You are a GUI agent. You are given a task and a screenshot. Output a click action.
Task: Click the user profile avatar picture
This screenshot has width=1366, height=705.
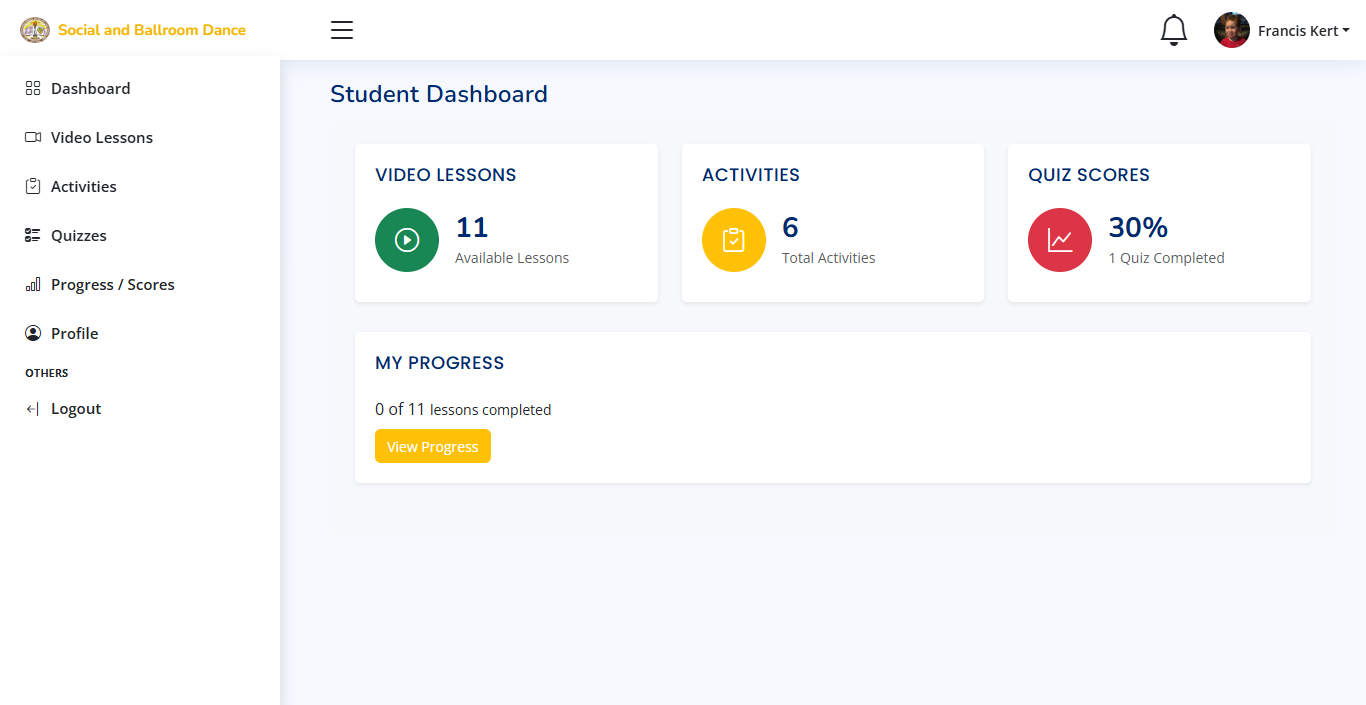coord(1231,30)
